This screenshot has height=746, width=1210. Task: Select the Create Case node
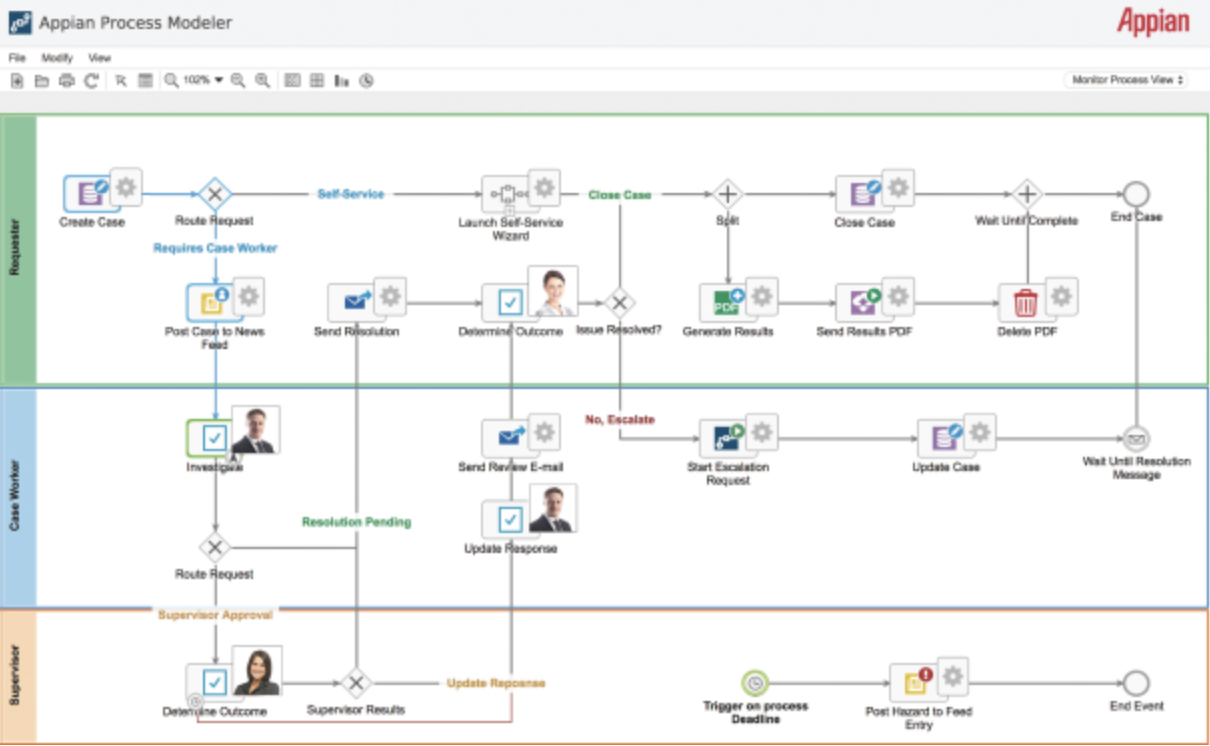pyautogui.click(x=90, y=192)
